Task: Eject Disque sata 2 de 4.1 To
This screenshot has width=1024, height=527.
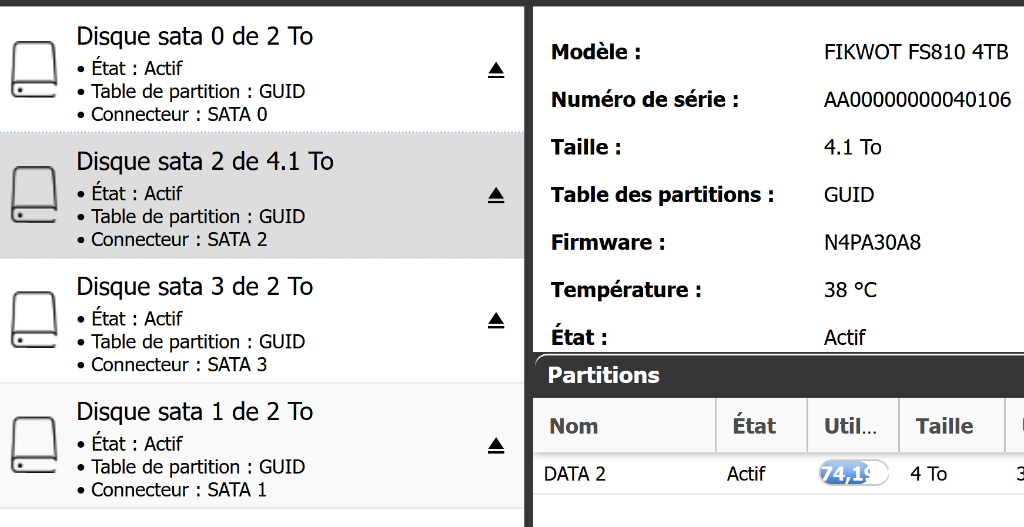Action: (496, 195)
